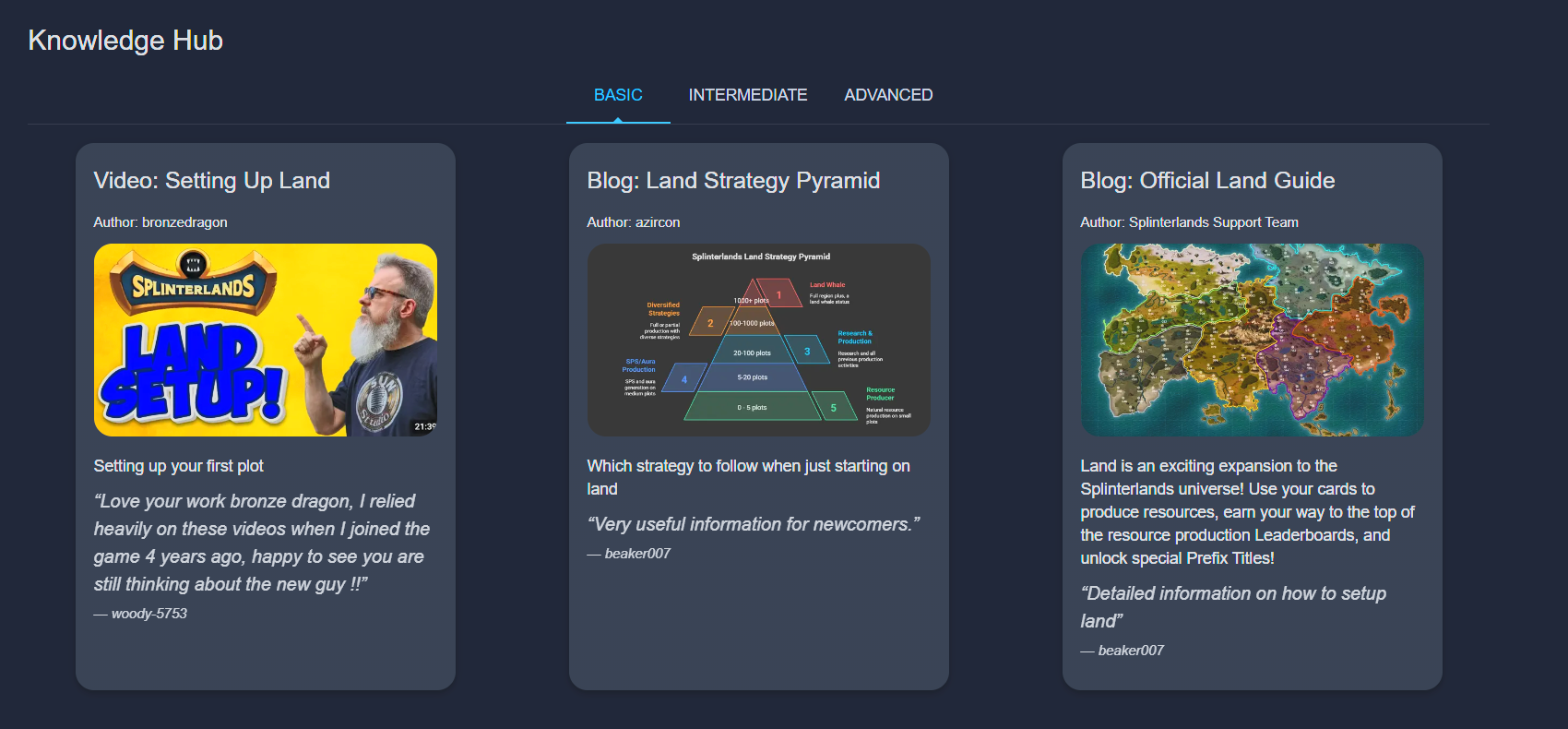Click the 'woody-5753' attribution
Viewport: 1568px width, 729px height.
click(140, 614)
